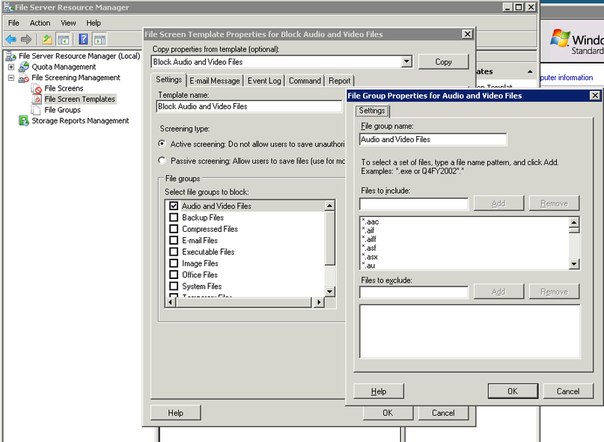Select the Active screening radio button
This screenshot has width=604, height=442.
click(162, 144)
